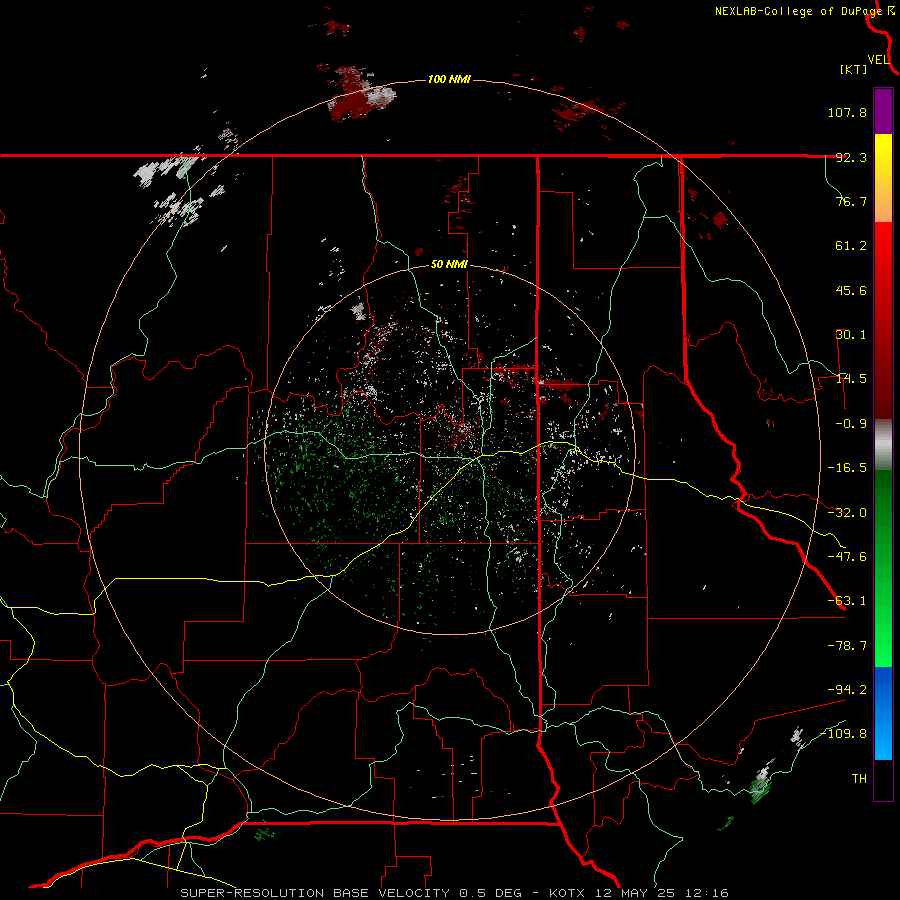Click the 50 NMI range ring label
The width and height of the screenshot is (900, 900).
click(449, 265)
